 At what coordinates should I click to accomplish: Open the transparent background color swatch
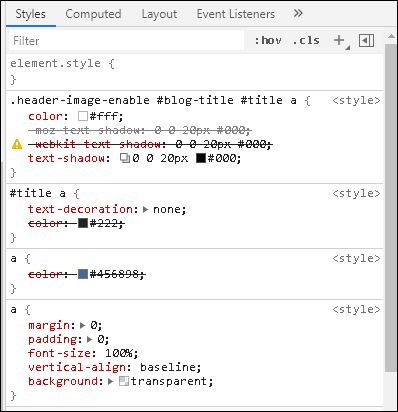click(x=124, y=381)
